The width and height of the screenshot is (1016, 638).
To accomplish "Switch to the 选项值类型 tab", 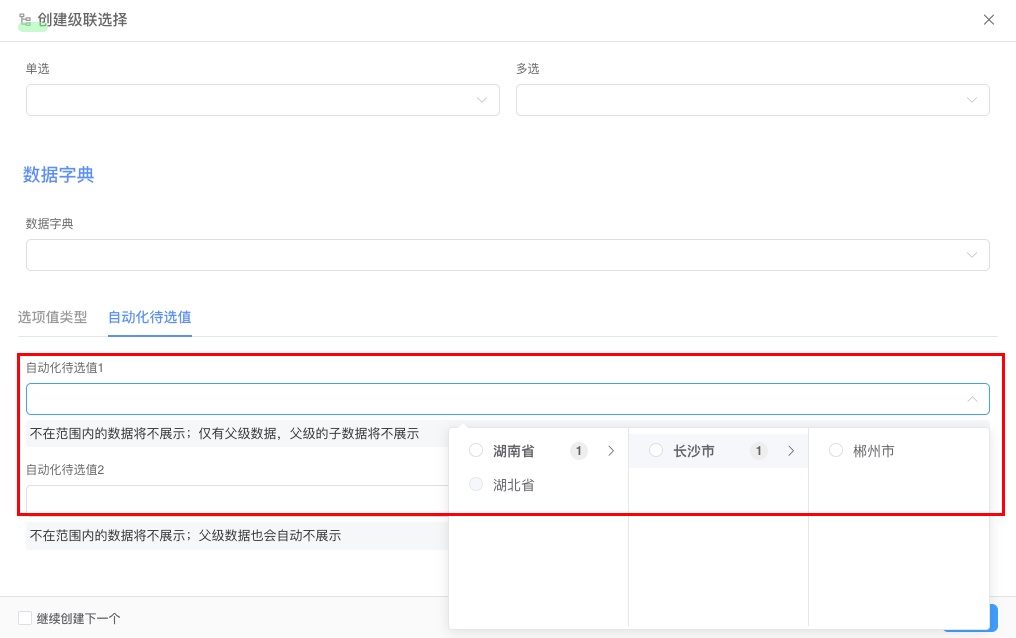I will (x=51, y=317).
